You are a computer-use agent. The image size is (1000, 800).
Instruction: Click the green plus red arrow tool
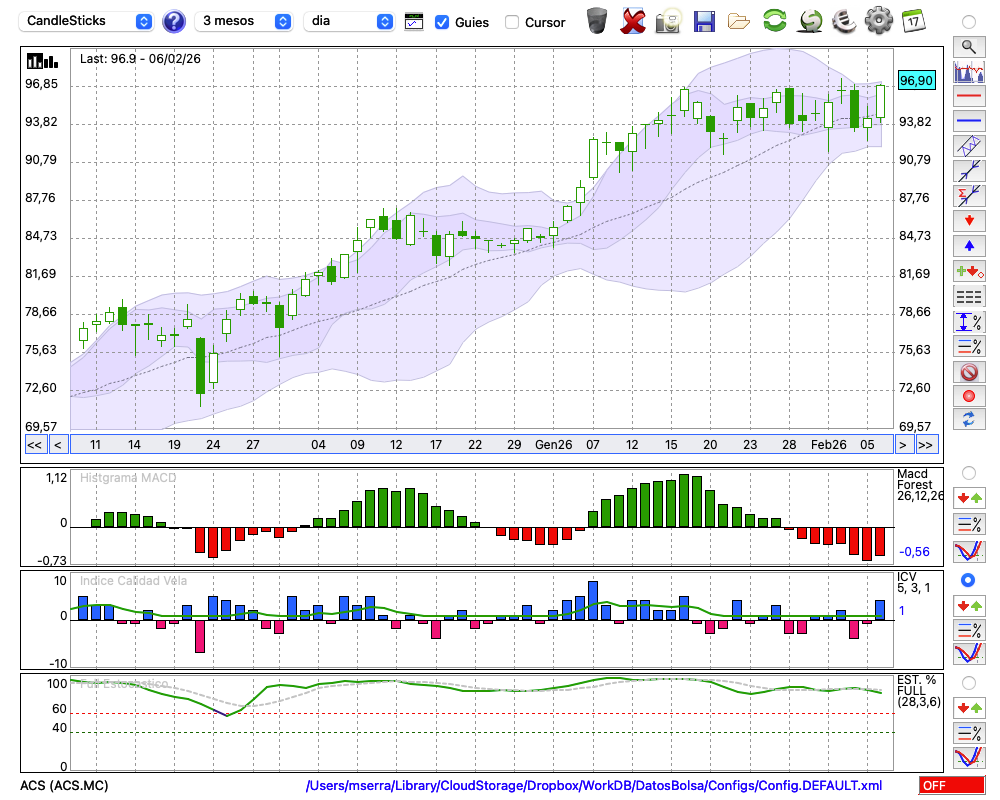coord(969,271)
